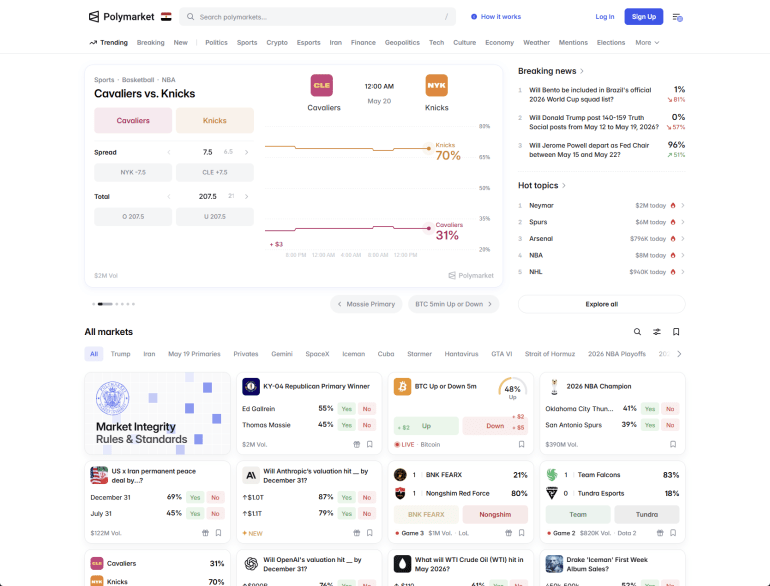The height and width of the screenshot is (586, 770).
Task: Open Market Integrity Rules & Standards banner
Action: tap(157, 414)
